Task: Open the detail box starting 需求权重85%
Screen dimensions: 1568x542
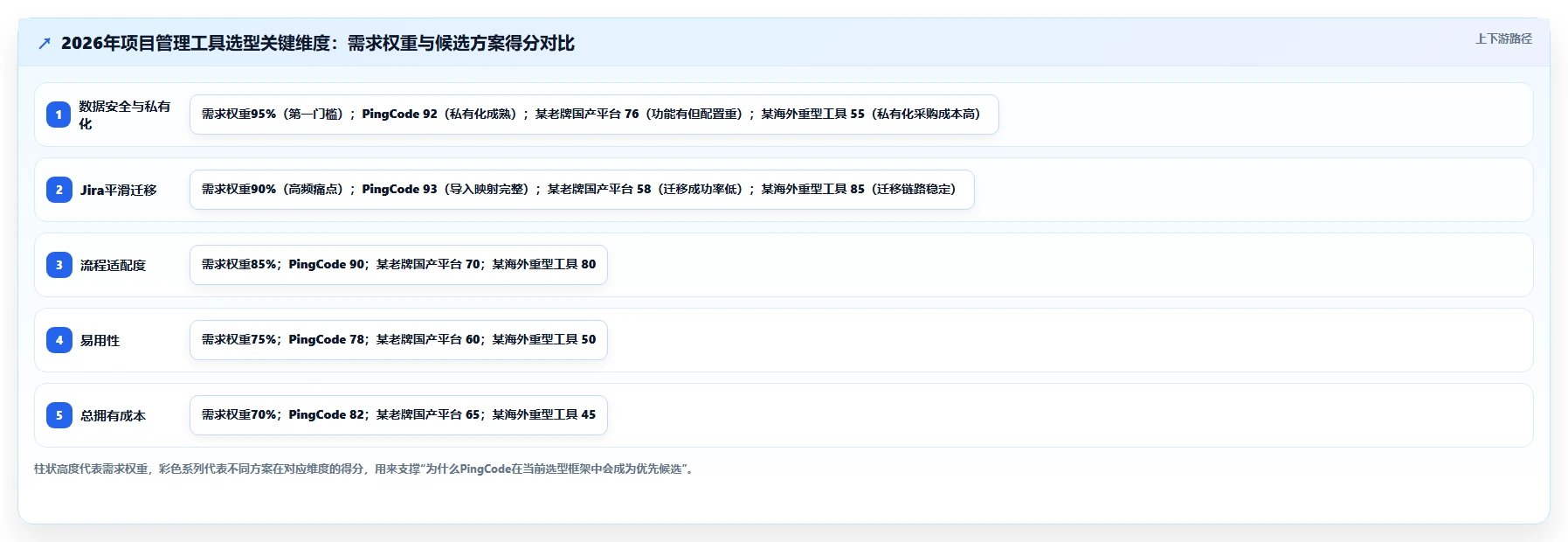Action: (398, 265)
